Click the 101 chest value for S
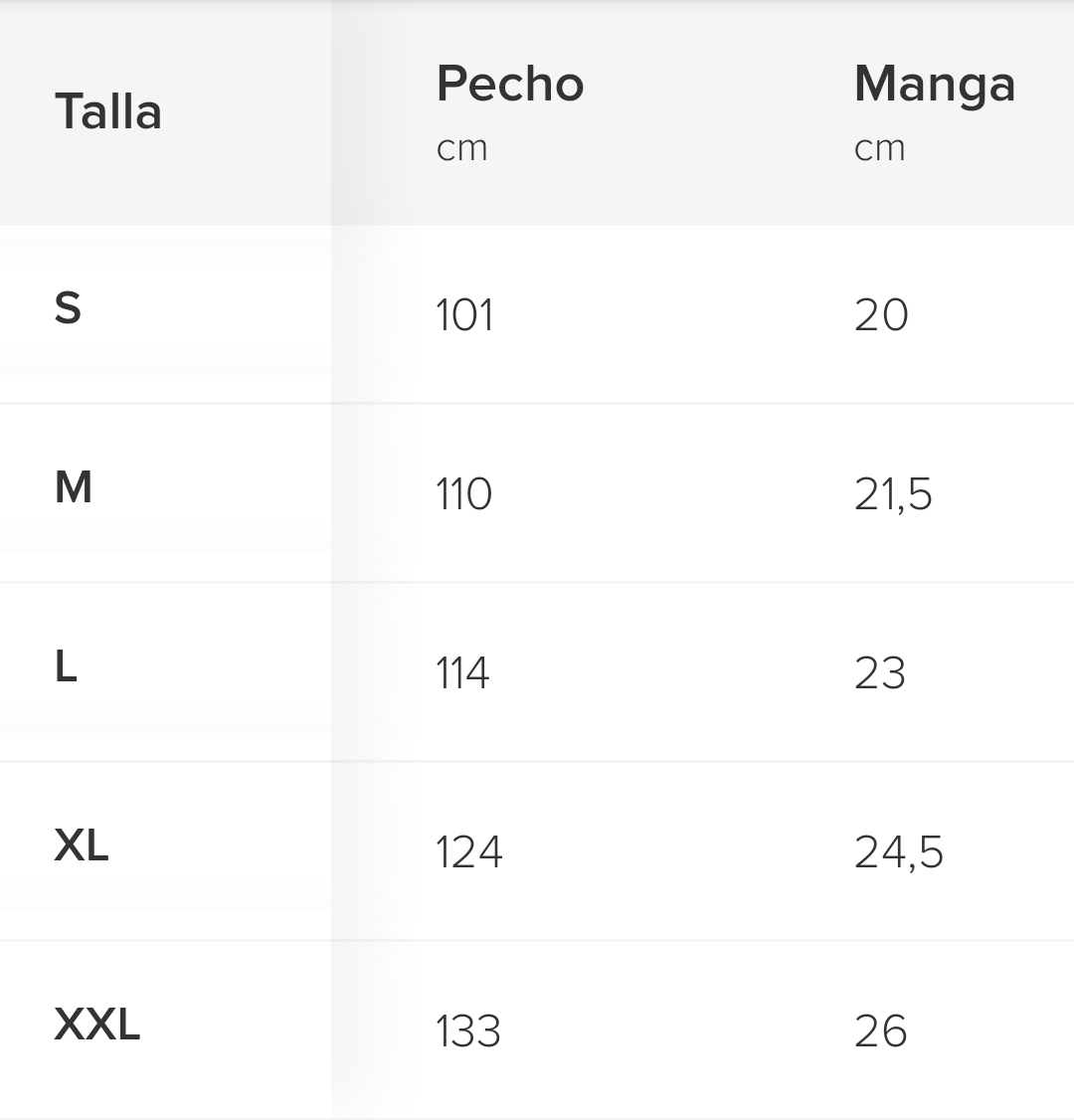The height and width of the screenshot is (1120, 1074). (x=464, y=315)
